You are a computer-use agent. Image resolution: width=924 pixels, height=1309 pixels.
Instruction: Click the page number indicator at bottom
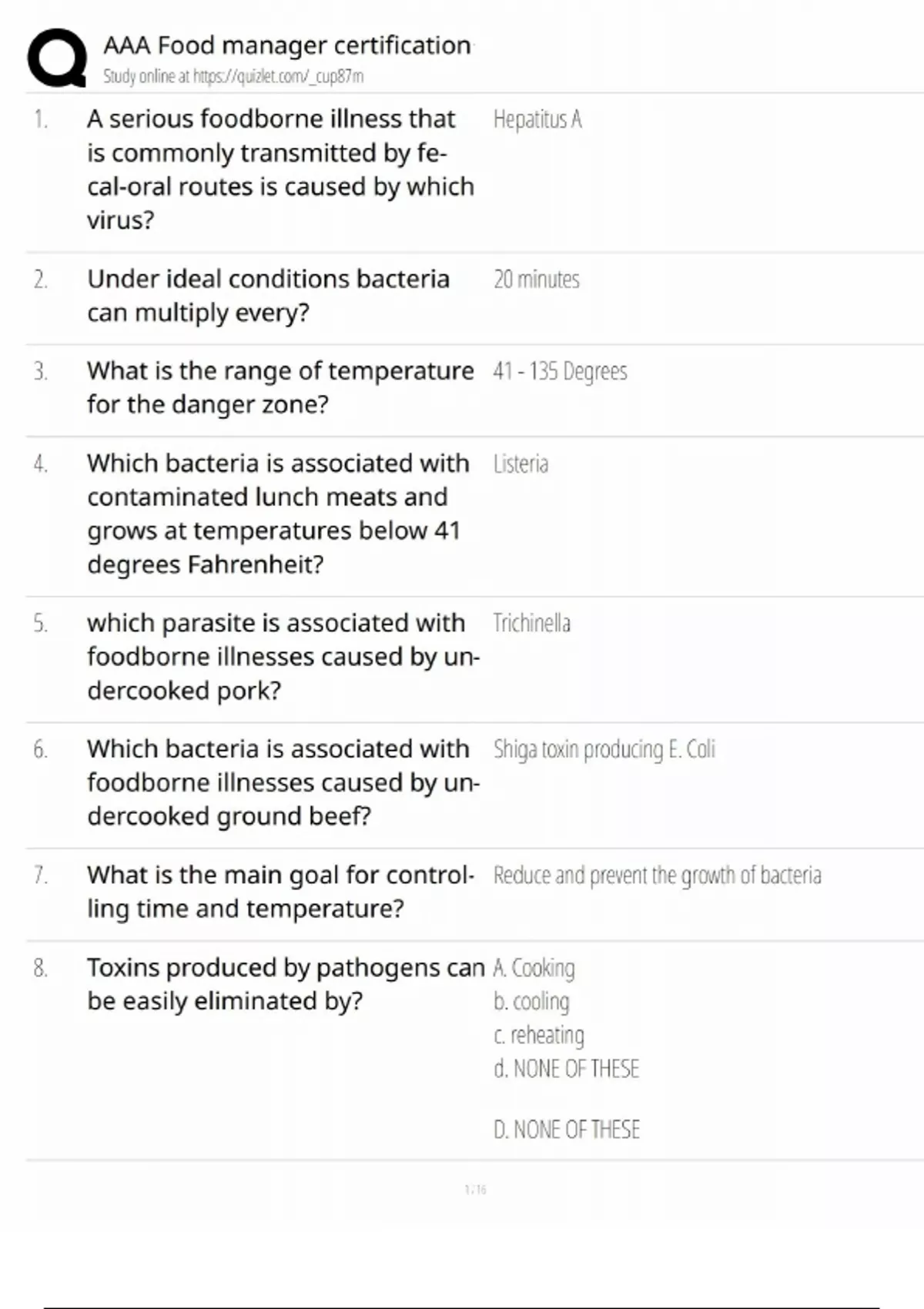(x=475, y=1190)
